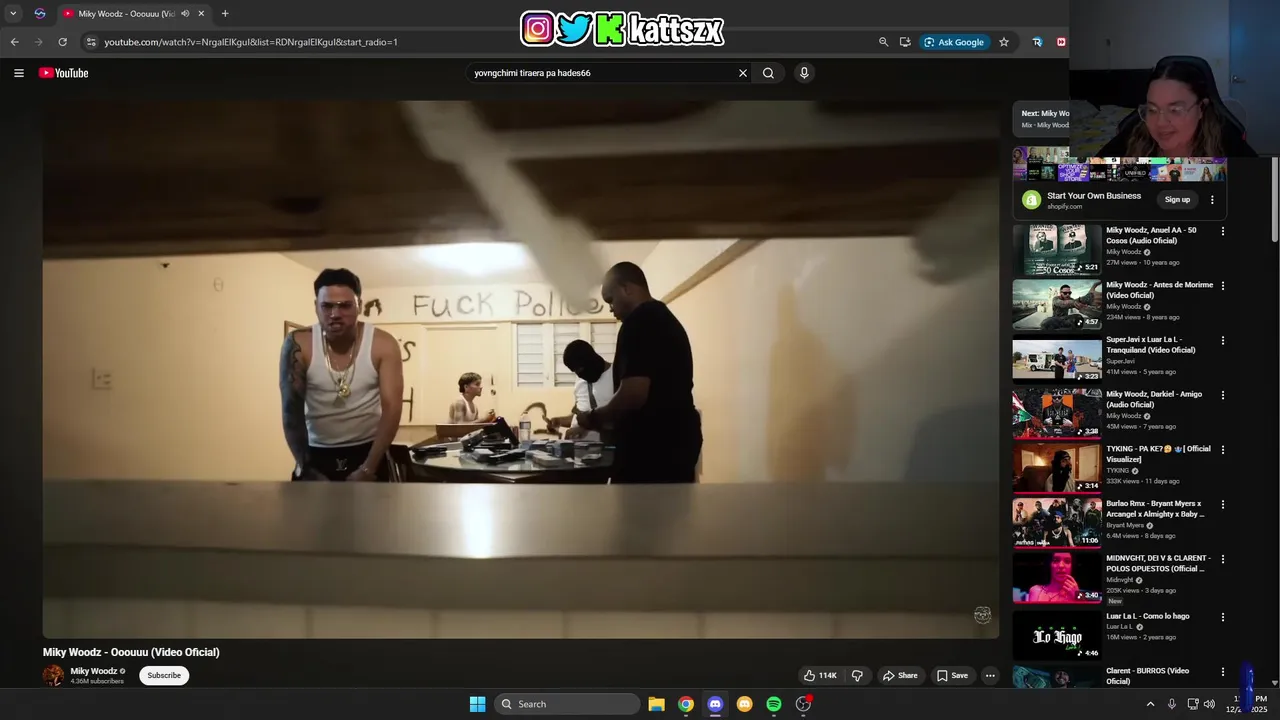
Task: Open options for Tranquiland video
Action: tap(1222, 341)
